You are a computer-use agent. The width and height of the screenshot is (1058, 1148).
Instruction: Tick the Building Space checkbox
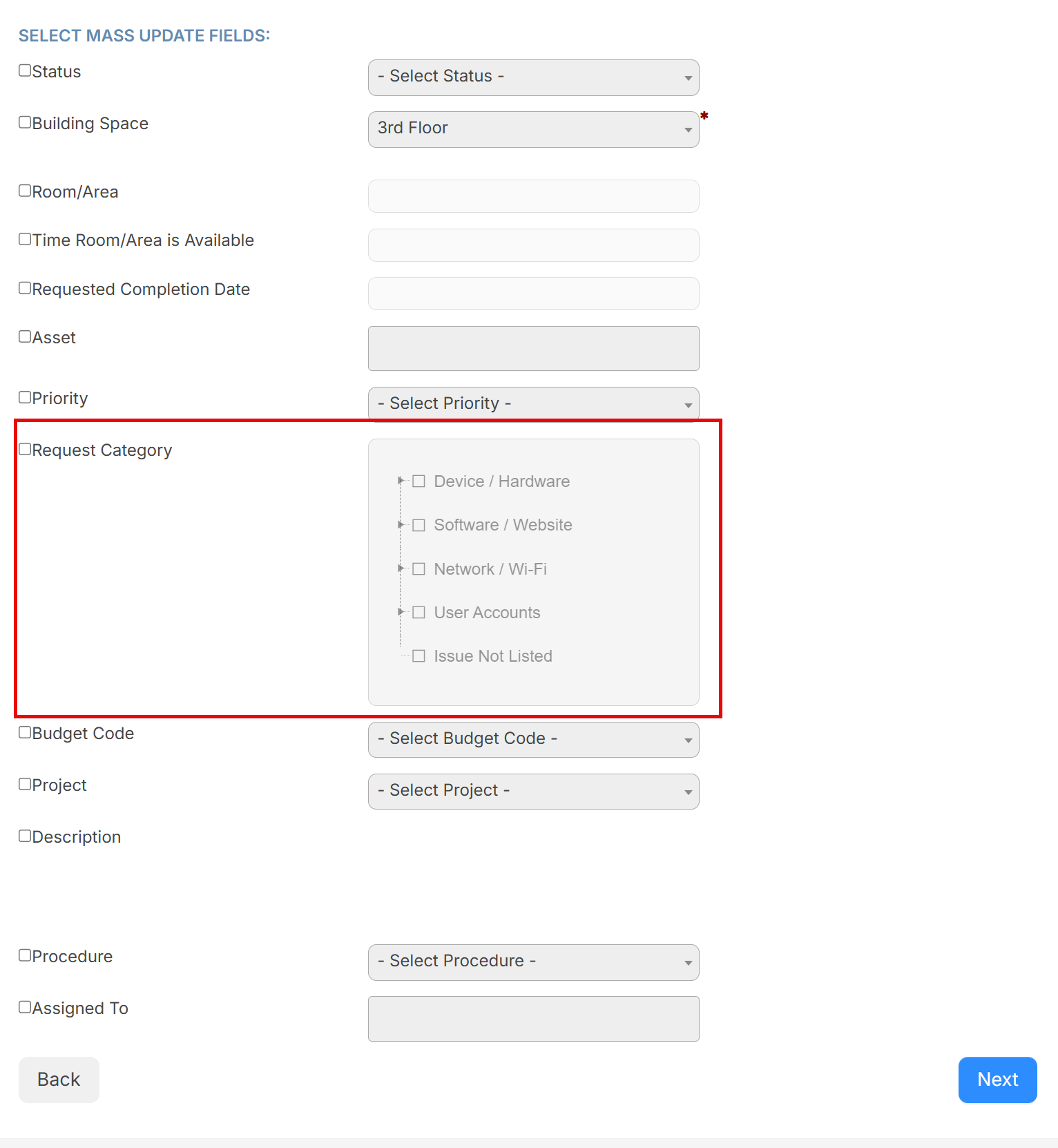(25, 122)
